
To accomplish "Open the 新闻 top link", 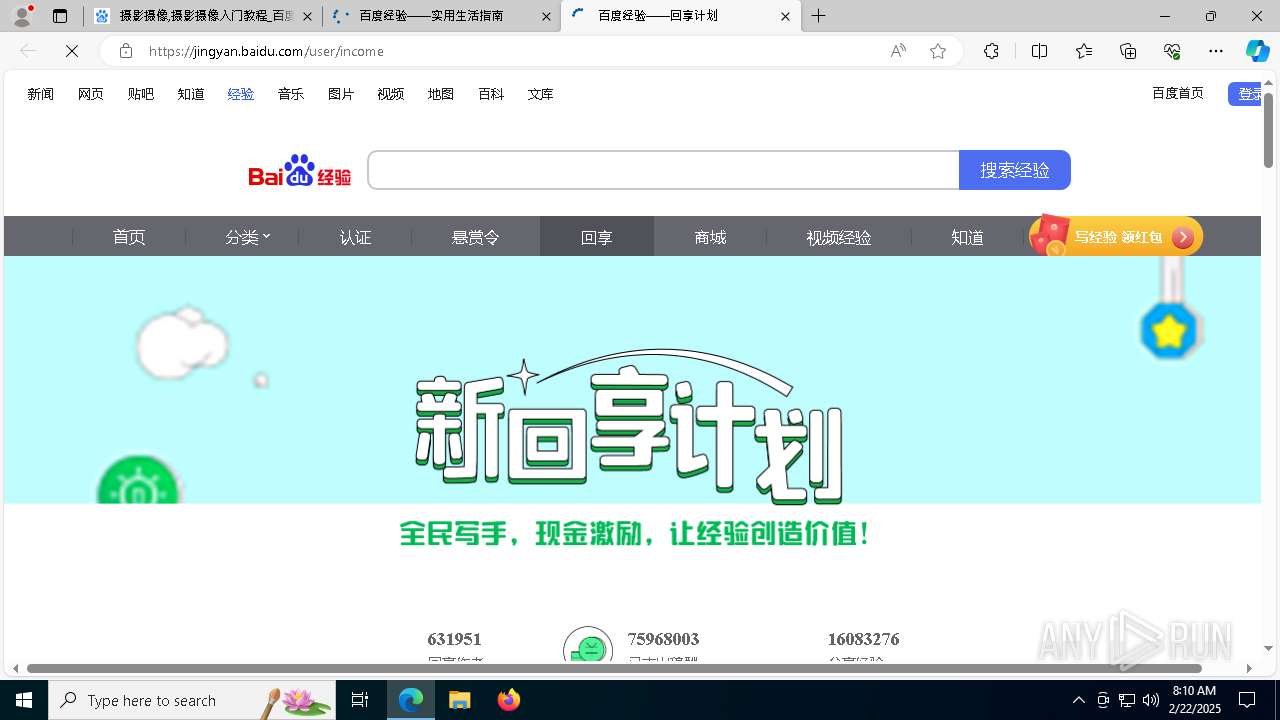I will [41, 94].
